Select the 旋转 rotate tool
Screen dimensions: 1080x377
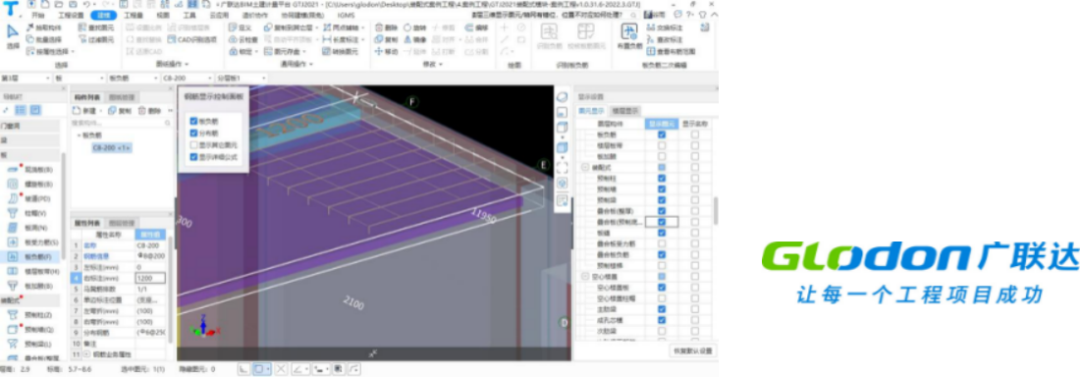coord(415,28)
